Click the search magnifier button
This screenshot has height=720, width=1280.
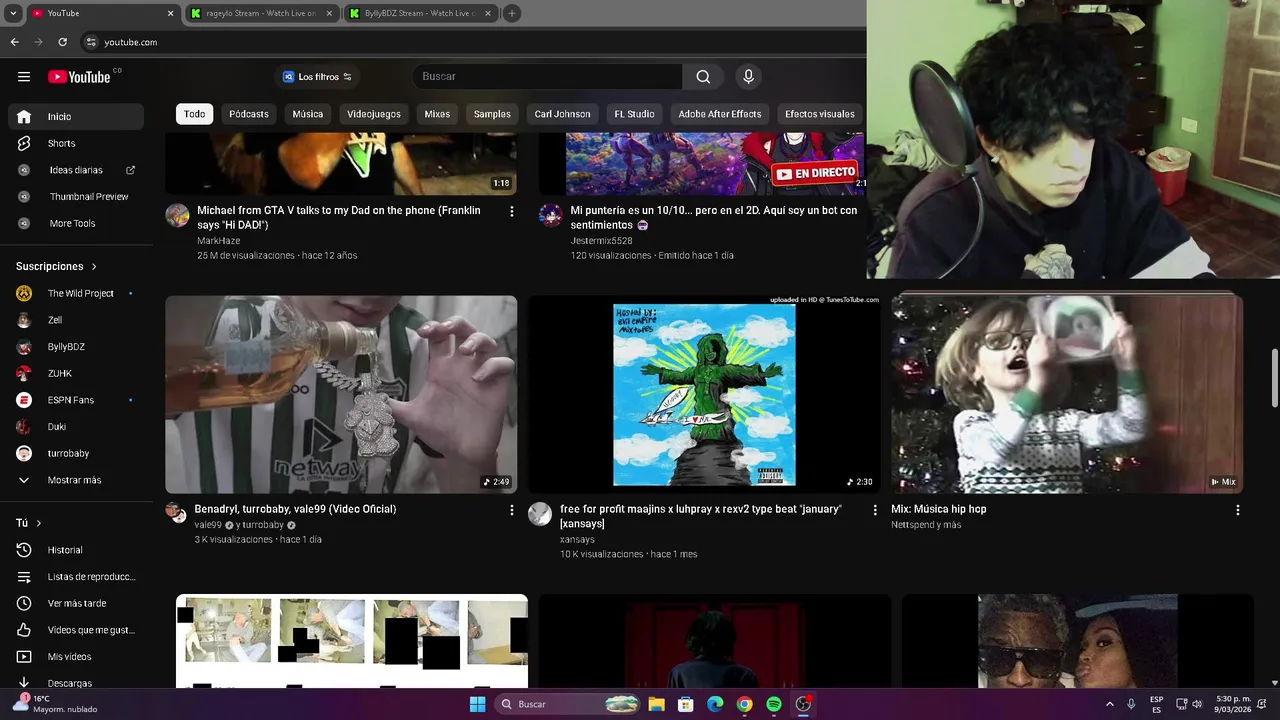pos(703,77)
